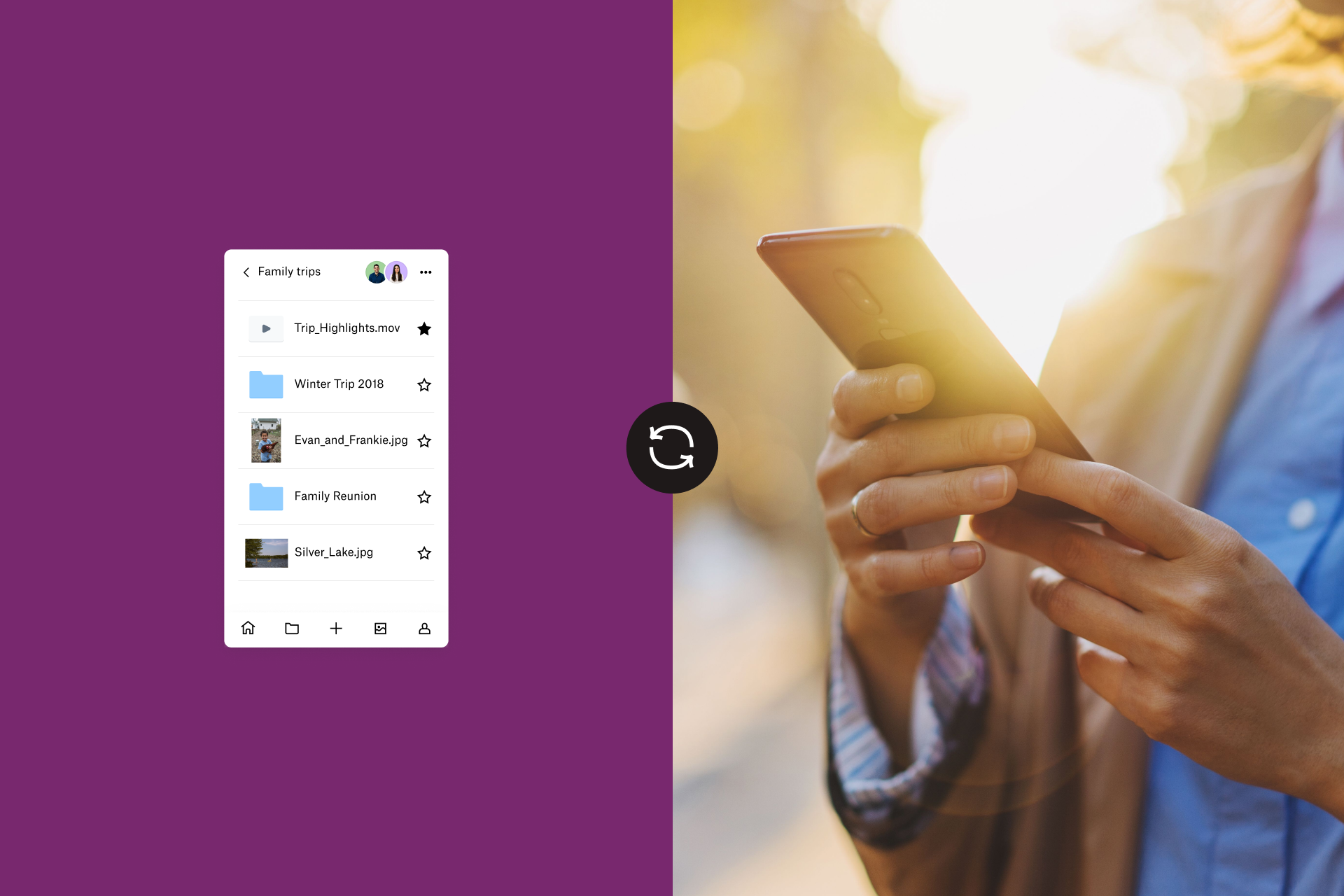Click the photo/gallery icon in bottom nav
This screenshot has width=1344, height=896.
coord(380,628)
